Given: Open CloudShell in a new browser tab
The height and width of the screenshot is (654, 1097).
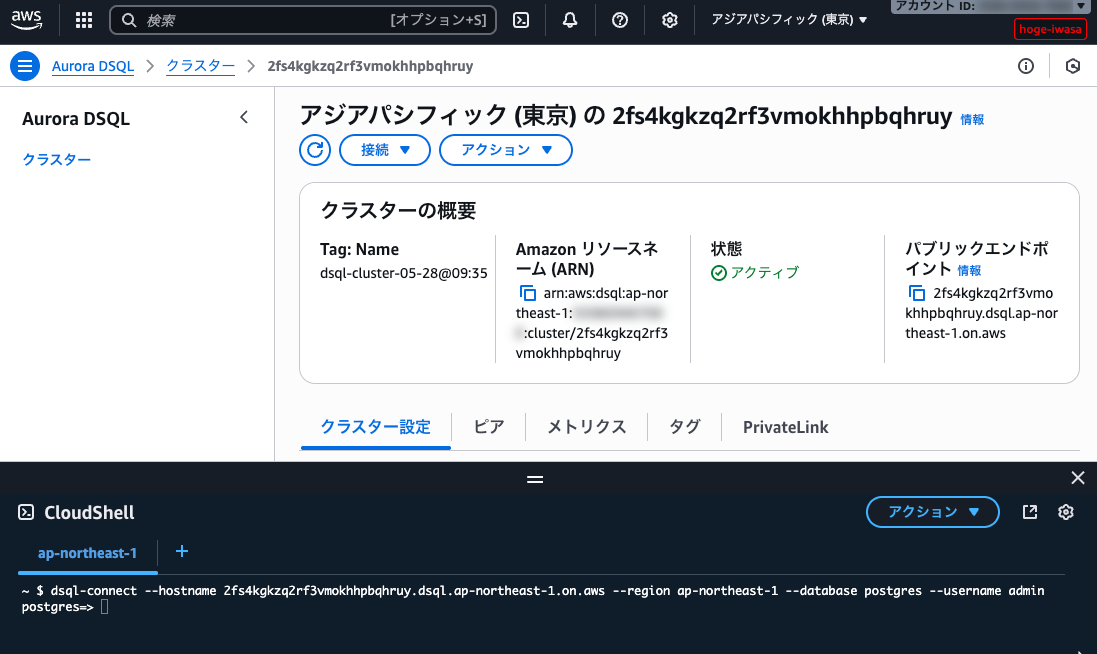Looking at the screenshot, I should [x=1030, y=512].
